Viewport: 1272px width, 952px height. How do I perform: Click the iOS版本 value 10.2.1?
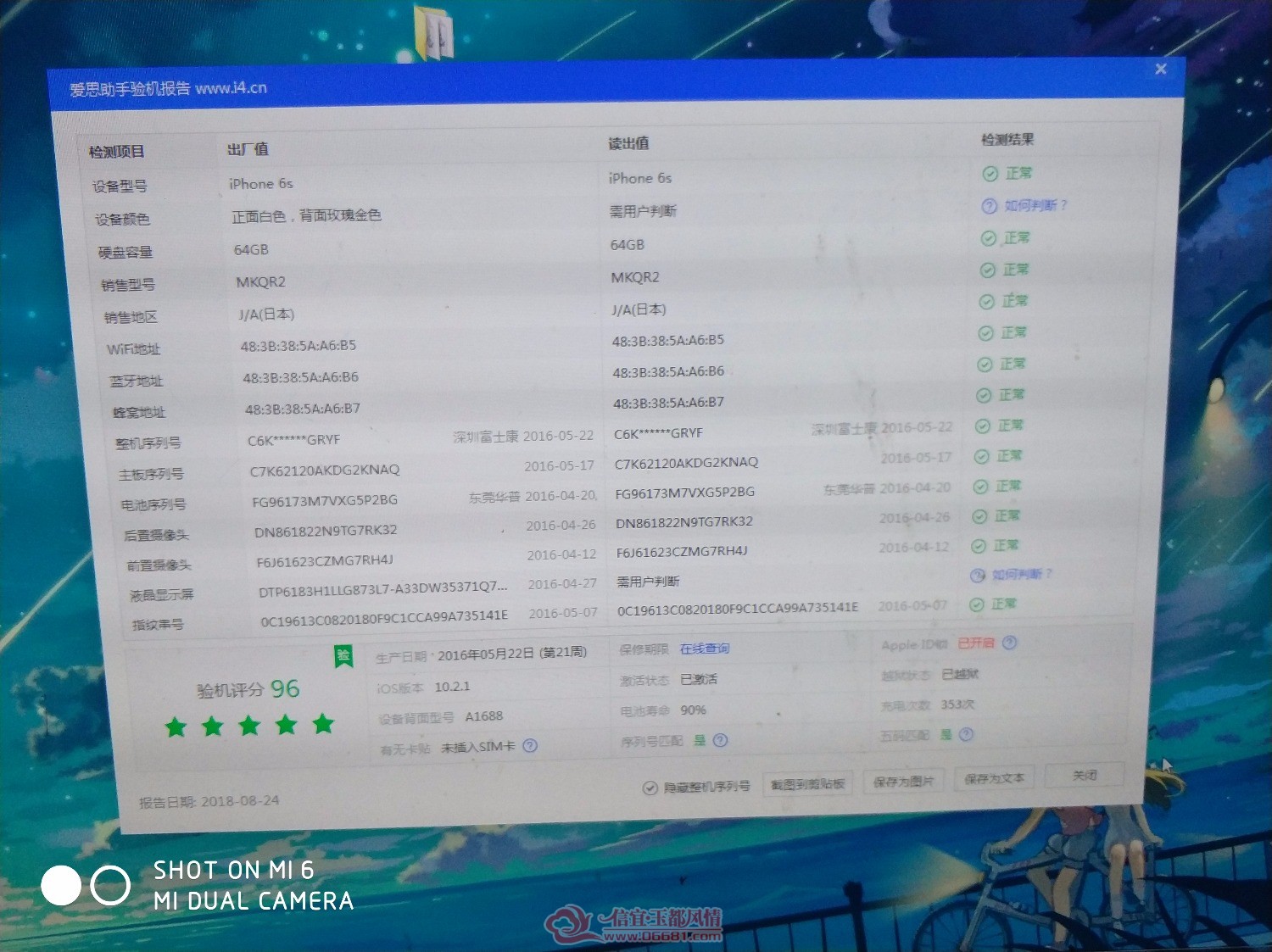(x=452, y=687)
